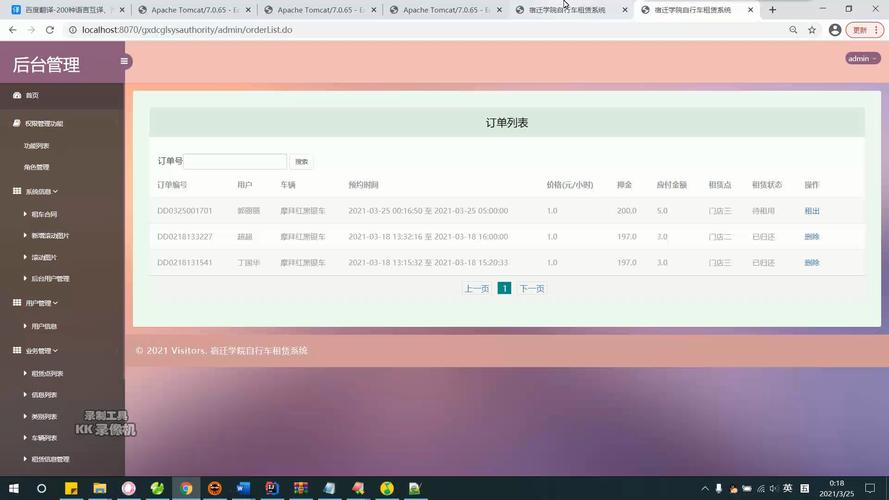Select order number DD0325001701 text
889x500 pixels.
(185, 211)
